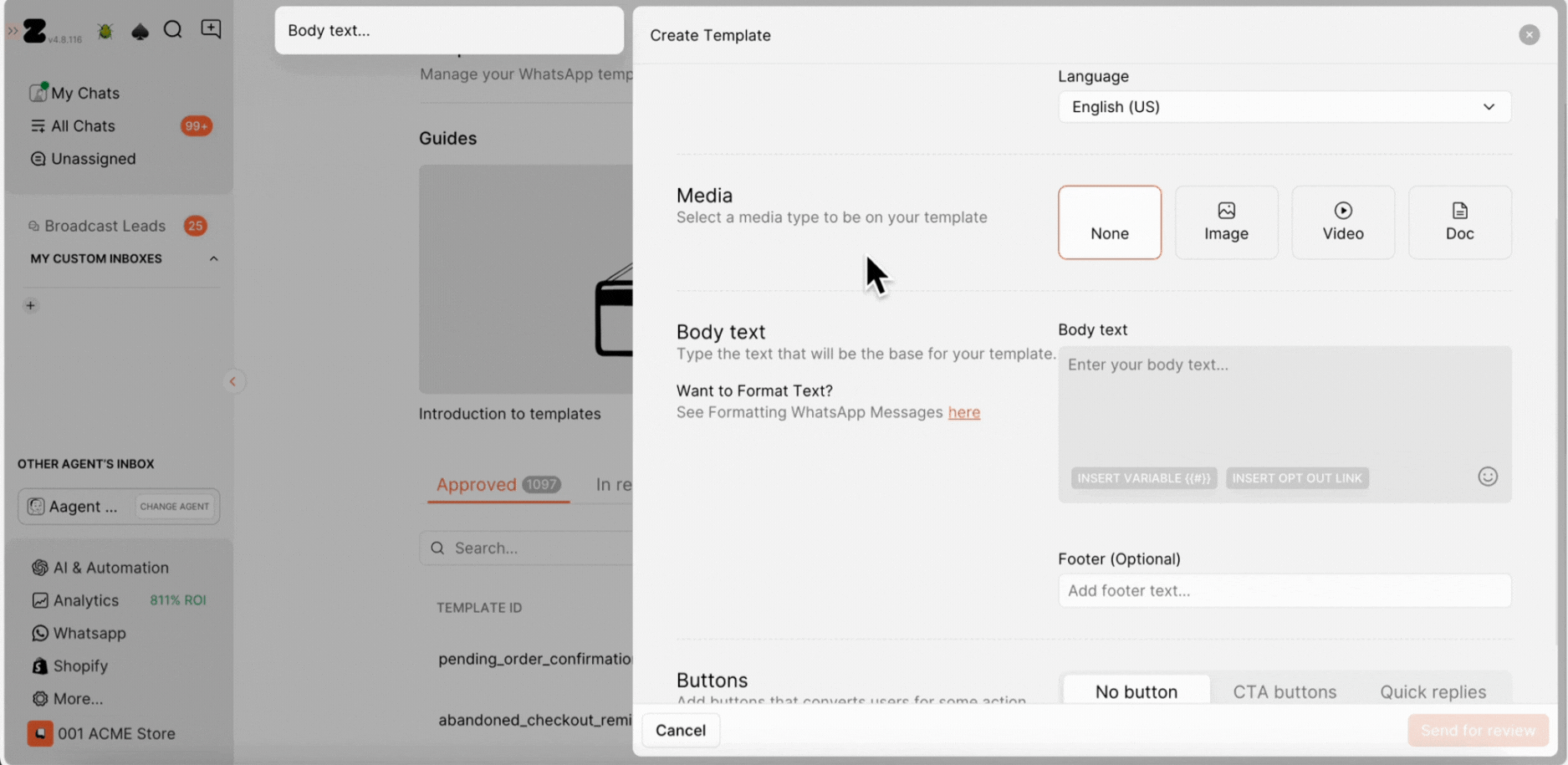Add a custom inbox with plus icon

click(x=31, y=305)
